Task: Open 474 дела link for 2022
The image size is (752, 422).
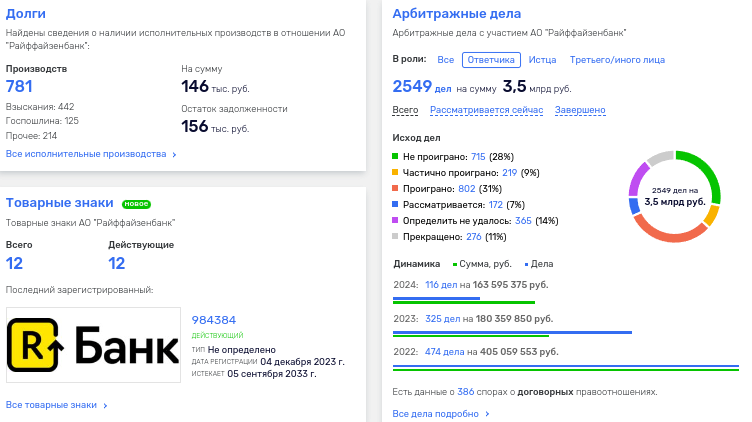Action: tap(445, 352)
